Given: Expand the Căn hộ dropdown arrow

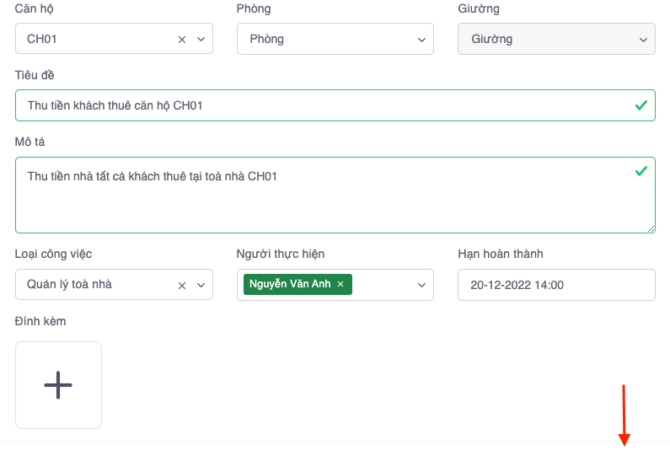Looking at the screenshot, I should pos(201,39).
